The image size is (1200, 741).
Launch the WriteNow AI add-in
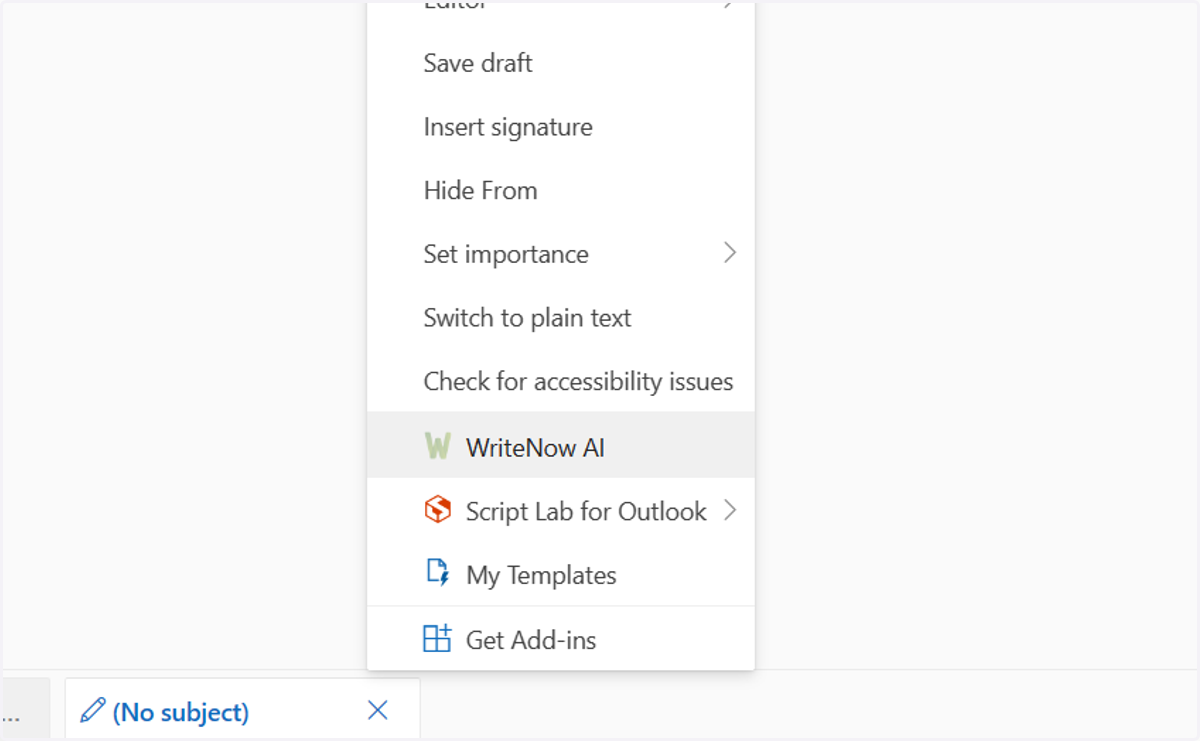(x=561, y=445)
